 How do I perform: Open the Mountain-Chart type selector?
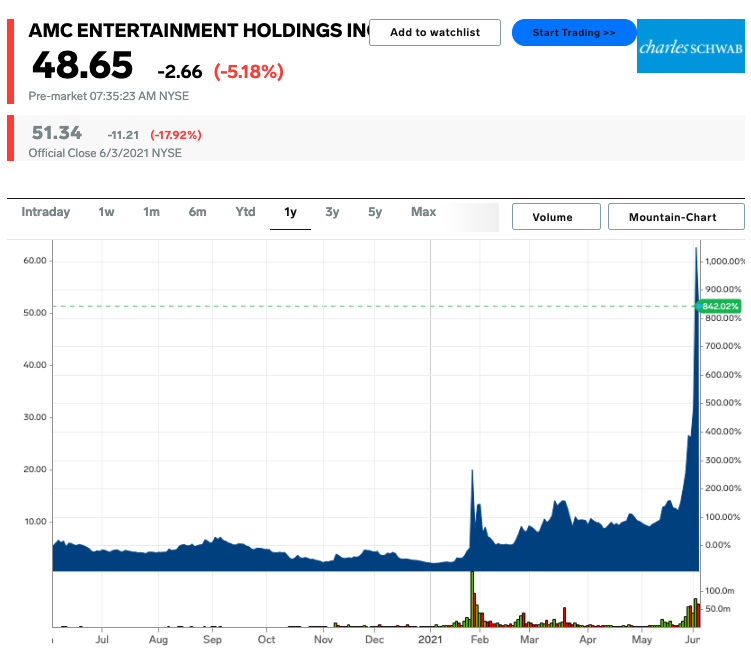tap(676, 217)
